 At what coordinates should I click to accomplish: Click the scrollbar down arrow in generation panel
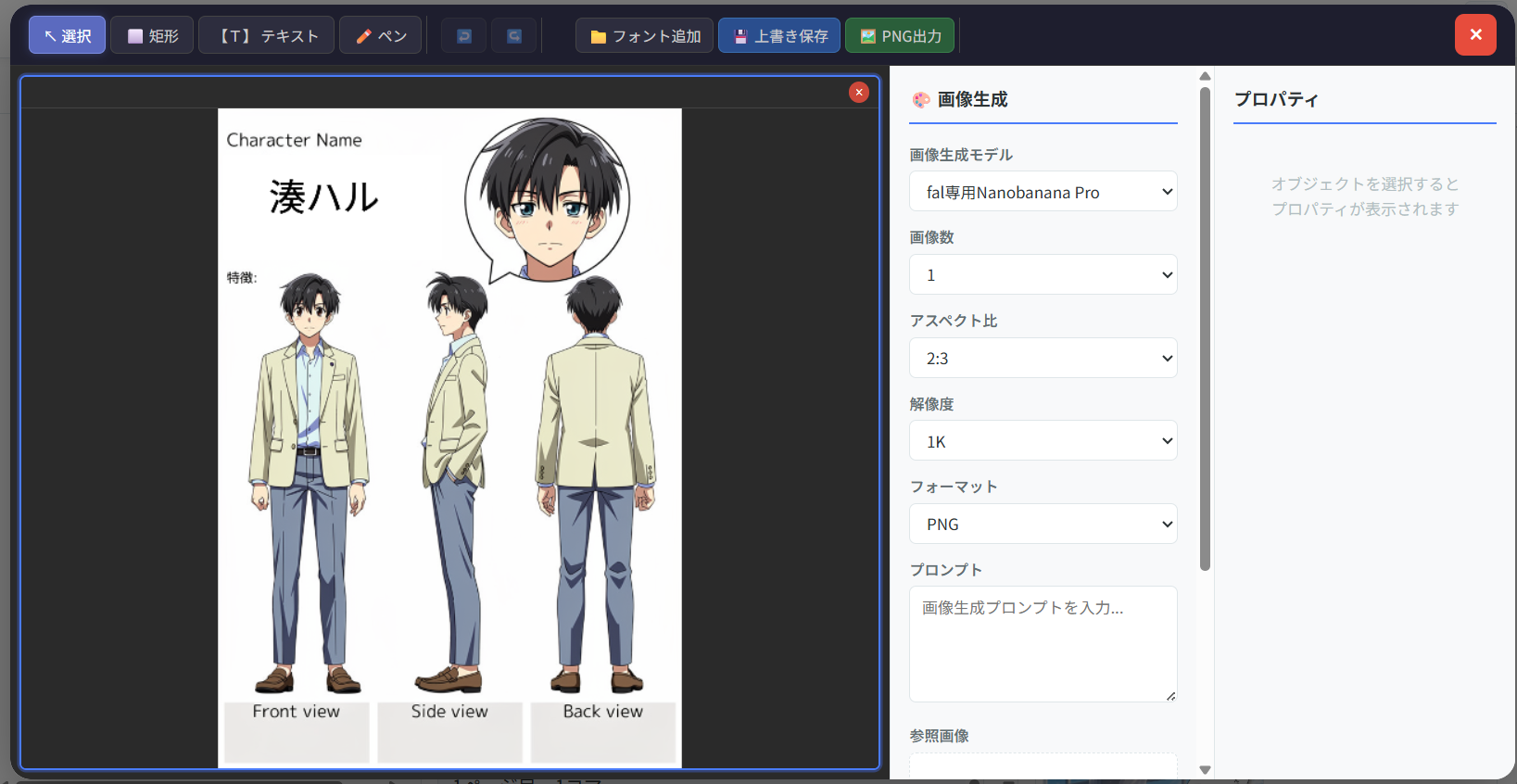(1205, 770)
